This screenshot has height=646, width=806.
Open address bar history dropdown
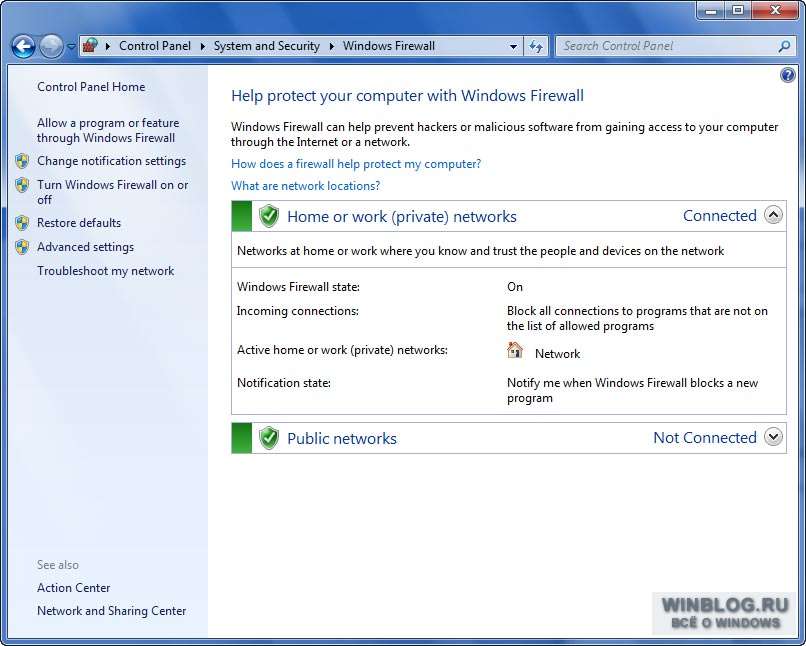[x=513, y=47]
